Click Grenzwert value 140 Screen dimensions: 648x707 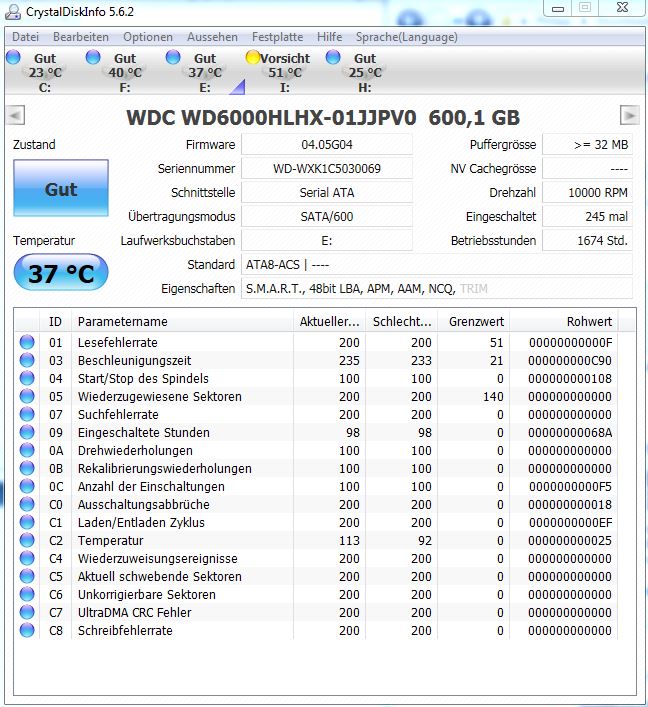[x=493, y=396]
